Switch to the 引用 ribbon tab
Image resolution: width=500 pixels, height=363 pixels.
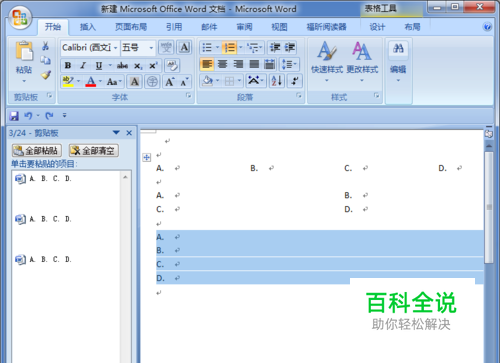pyautogui.click(x=174, y=27)
